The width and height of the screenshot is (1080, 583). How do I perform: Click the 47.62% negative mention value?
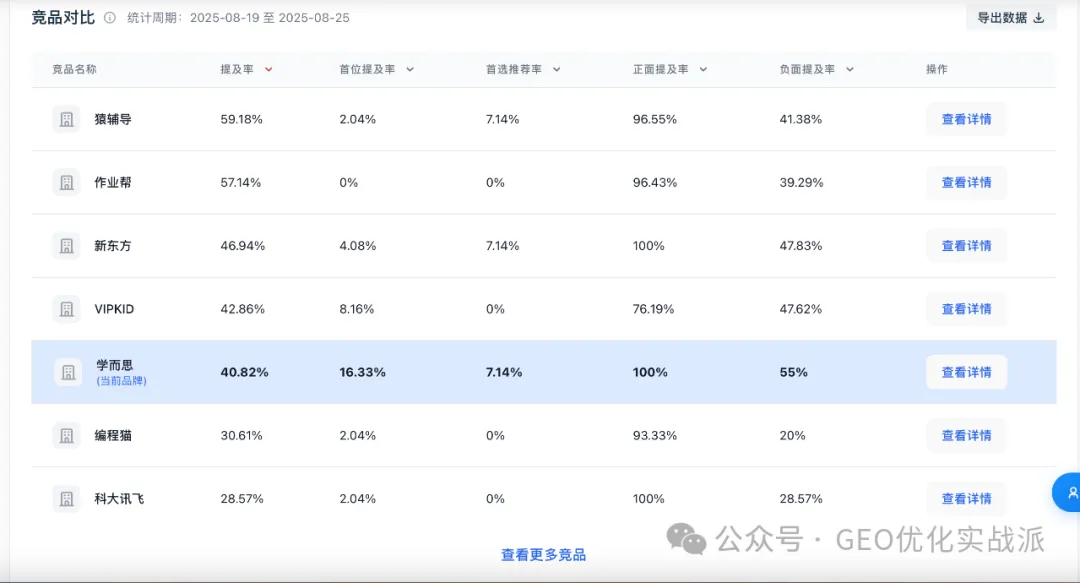coord(801,309)
